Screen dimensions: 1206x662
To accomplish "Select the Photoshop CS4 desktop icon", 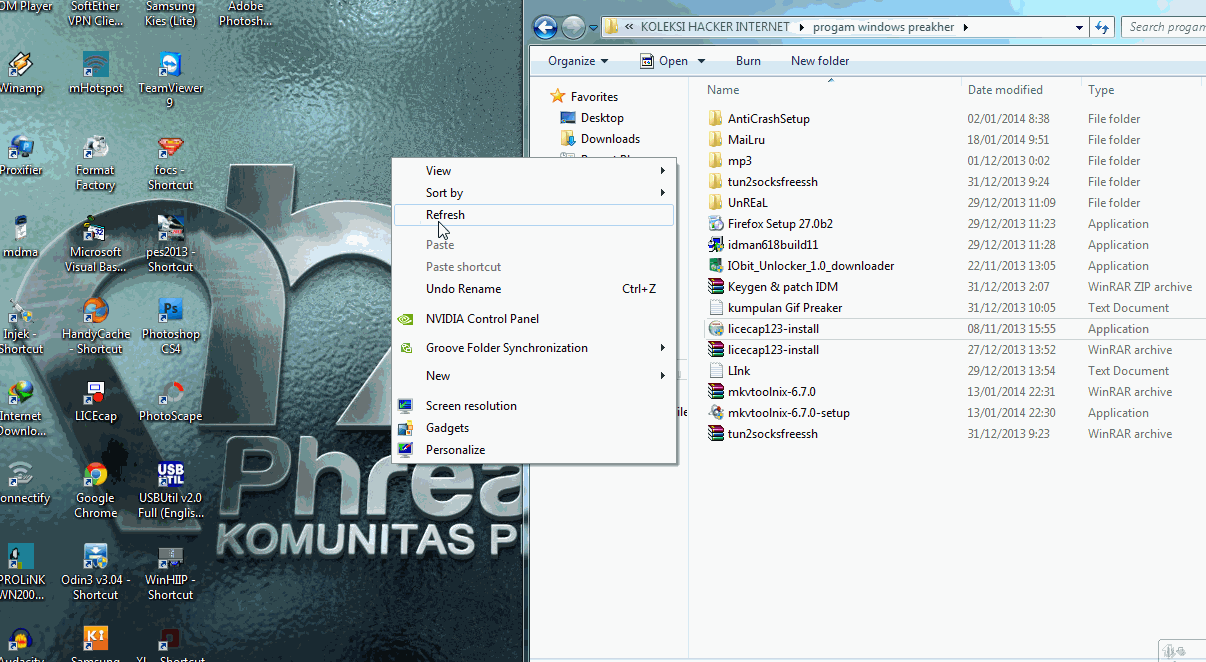I will point(171,326).
